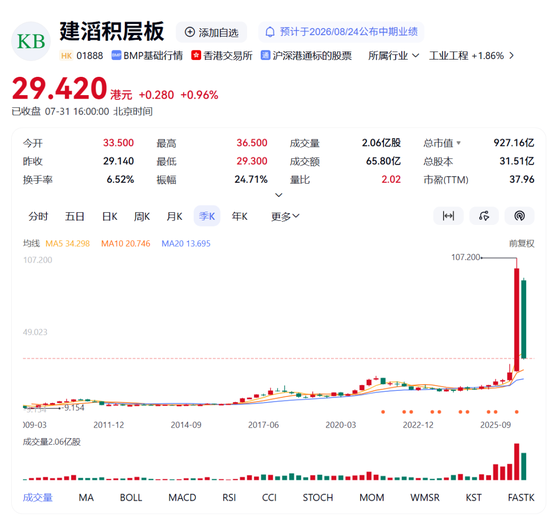550x515 pixels.
Task: Click the 量比 2.02 value
Action: click(391, 179)
